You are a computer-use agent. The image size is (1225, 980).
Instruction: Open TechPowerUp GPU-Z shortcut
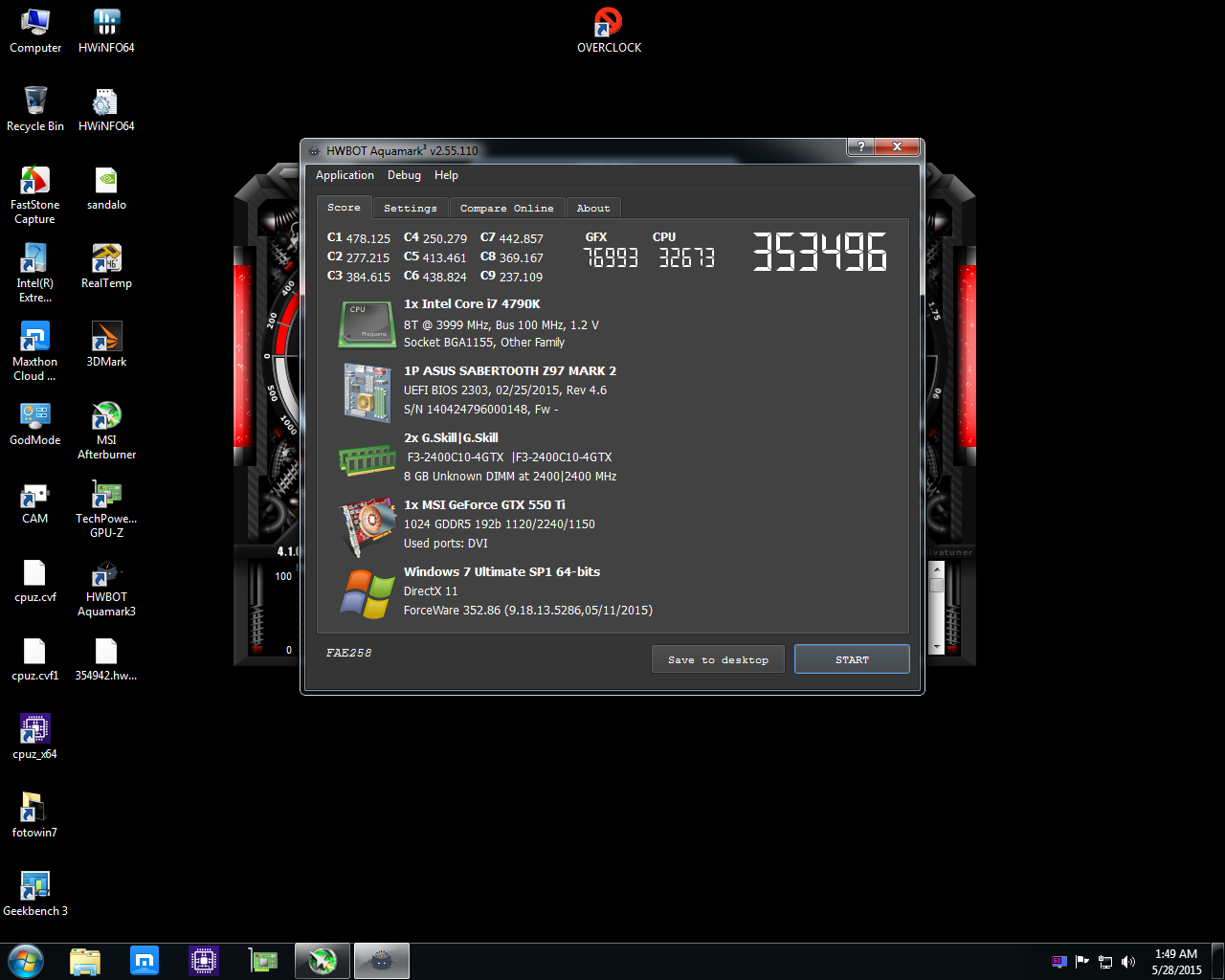106,509
